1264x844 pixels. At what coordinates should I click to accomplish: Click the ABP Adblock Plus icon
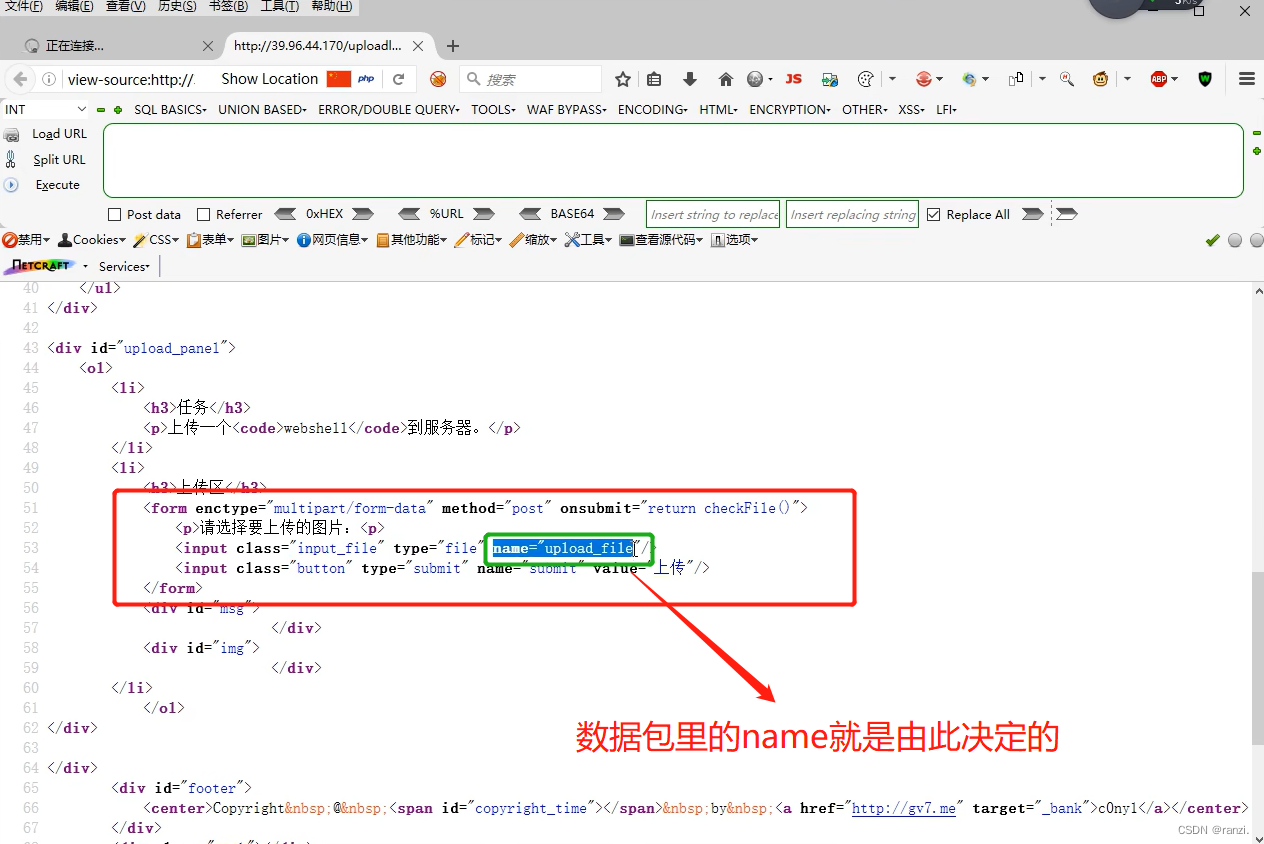1159,79
